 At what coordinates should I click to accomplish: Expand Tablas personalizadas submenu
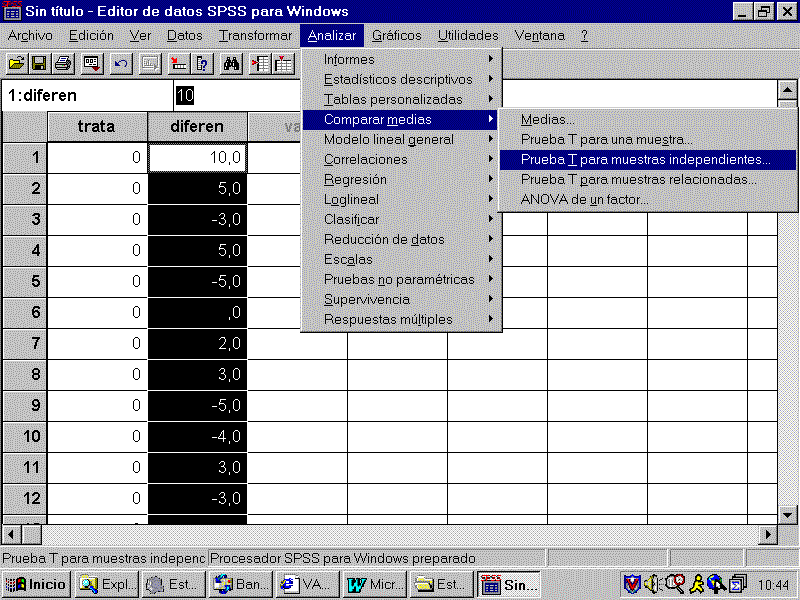402,99
